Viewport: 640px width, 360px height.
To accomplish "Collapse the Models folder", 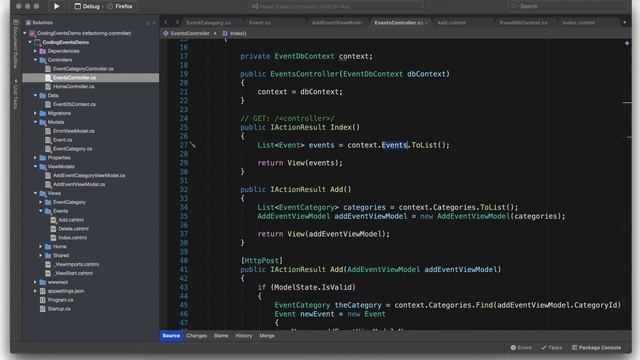I will (36, 122).
